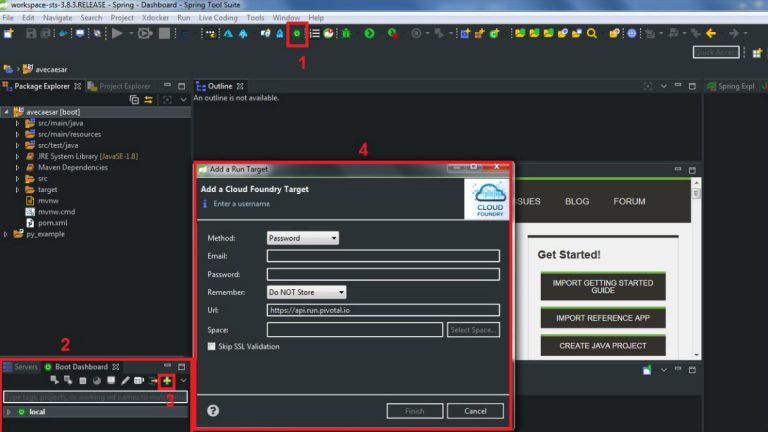This screenshot has width=768, height=432.
Task: Expand the src/main/java folder
Action: (x=18, y=123)
